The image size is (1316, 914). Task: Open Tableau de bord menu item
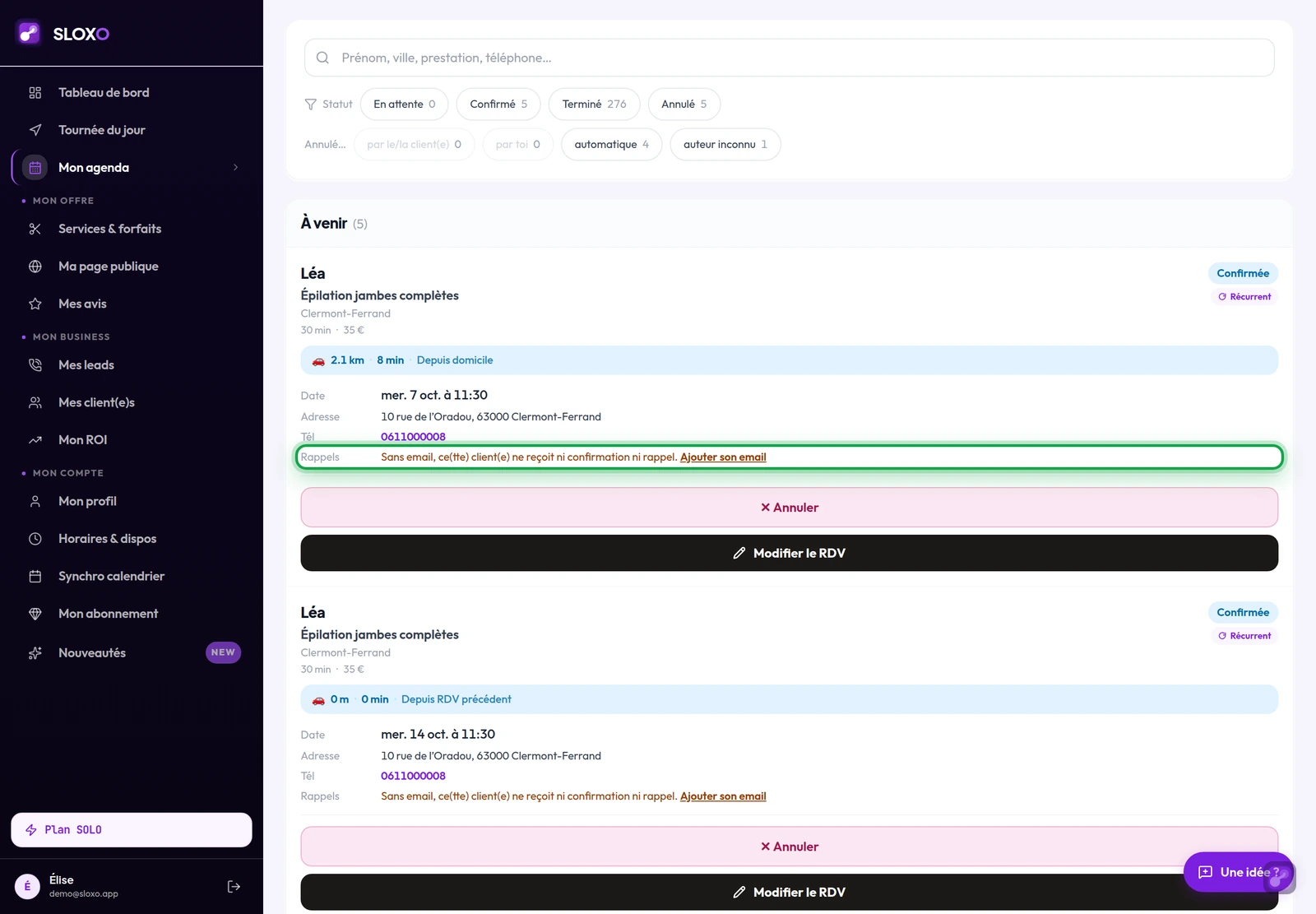pos(132,93)
